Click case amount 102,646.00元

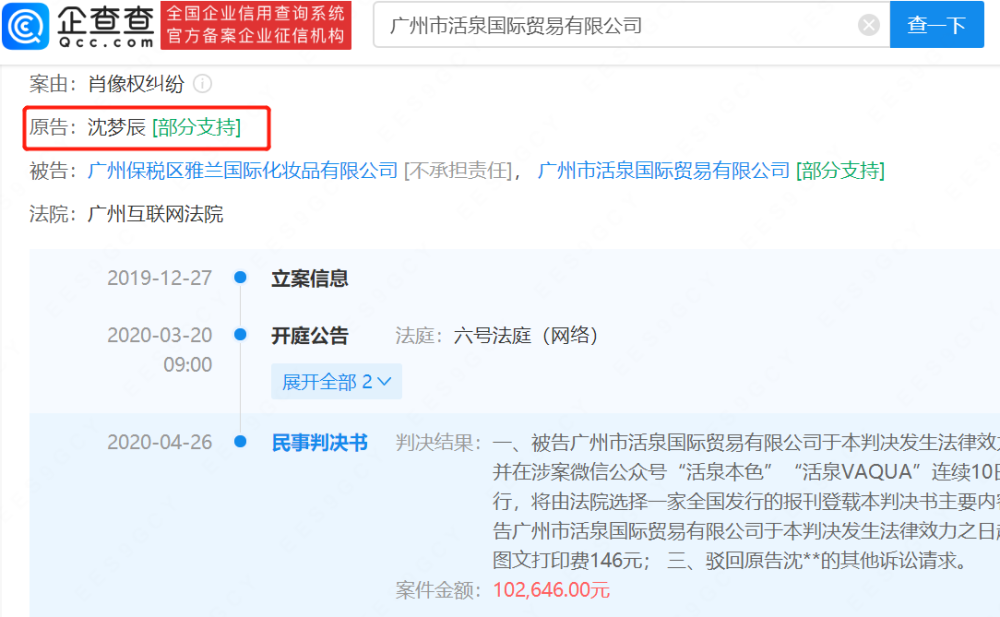551,590
